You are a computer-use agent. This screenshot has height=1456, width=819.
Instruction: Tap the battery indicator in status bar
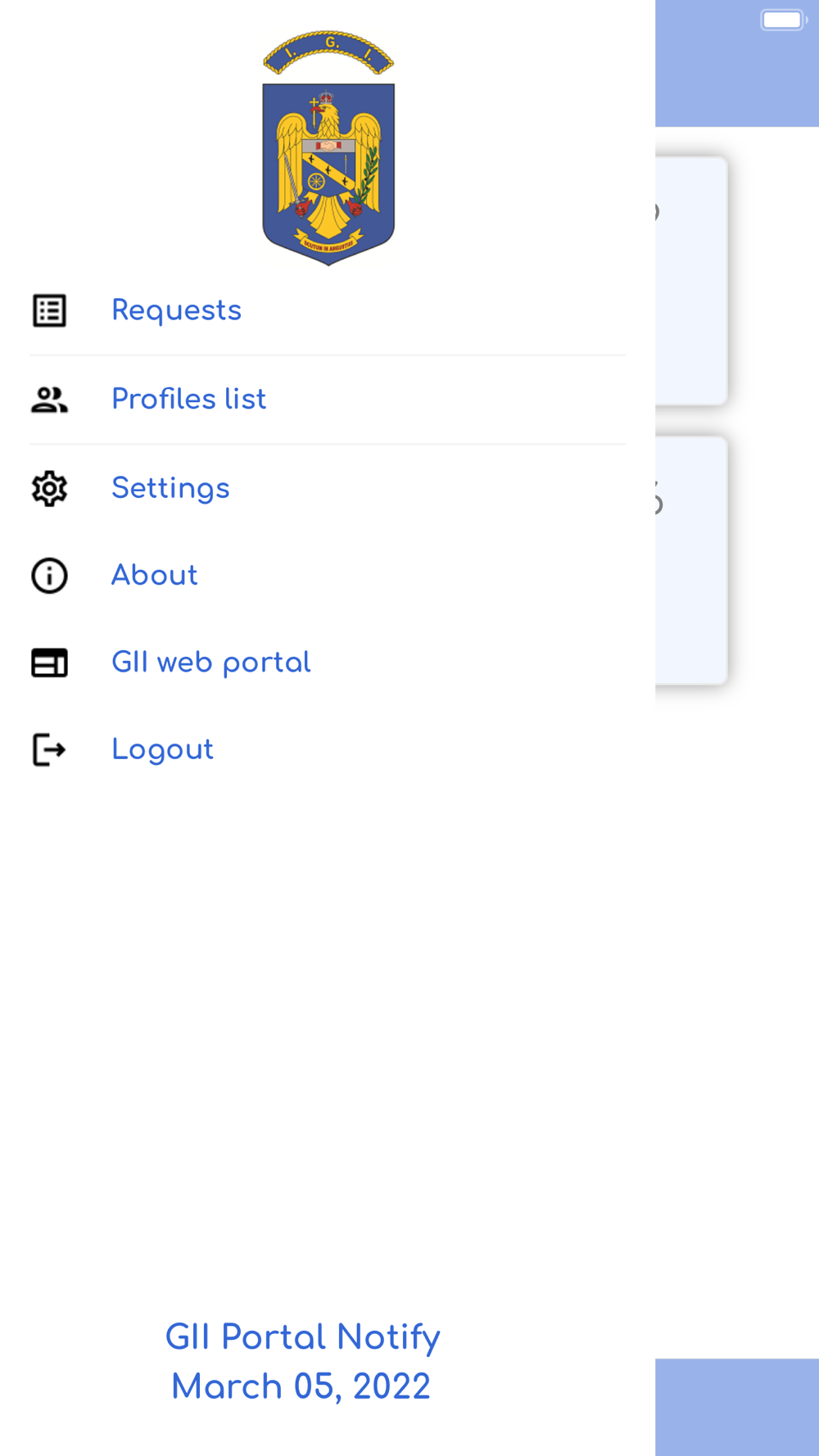click(783, 20)
